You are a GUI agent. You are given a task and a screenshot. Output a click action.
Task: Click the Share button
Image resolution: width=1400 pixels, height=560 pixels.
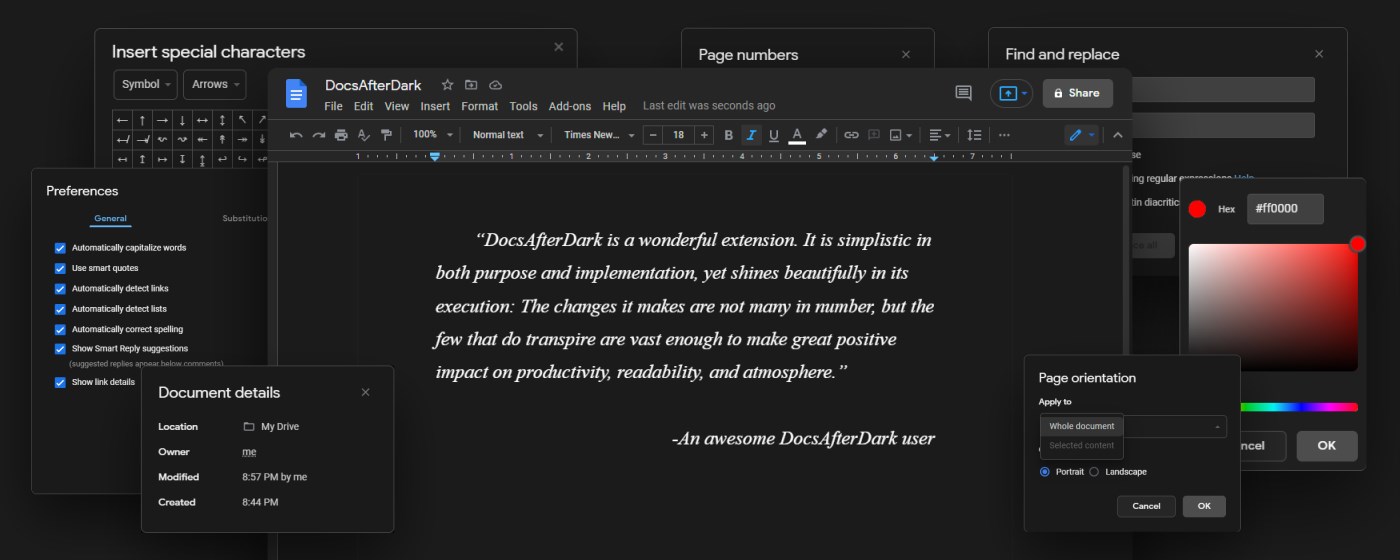click(1077, 93)
